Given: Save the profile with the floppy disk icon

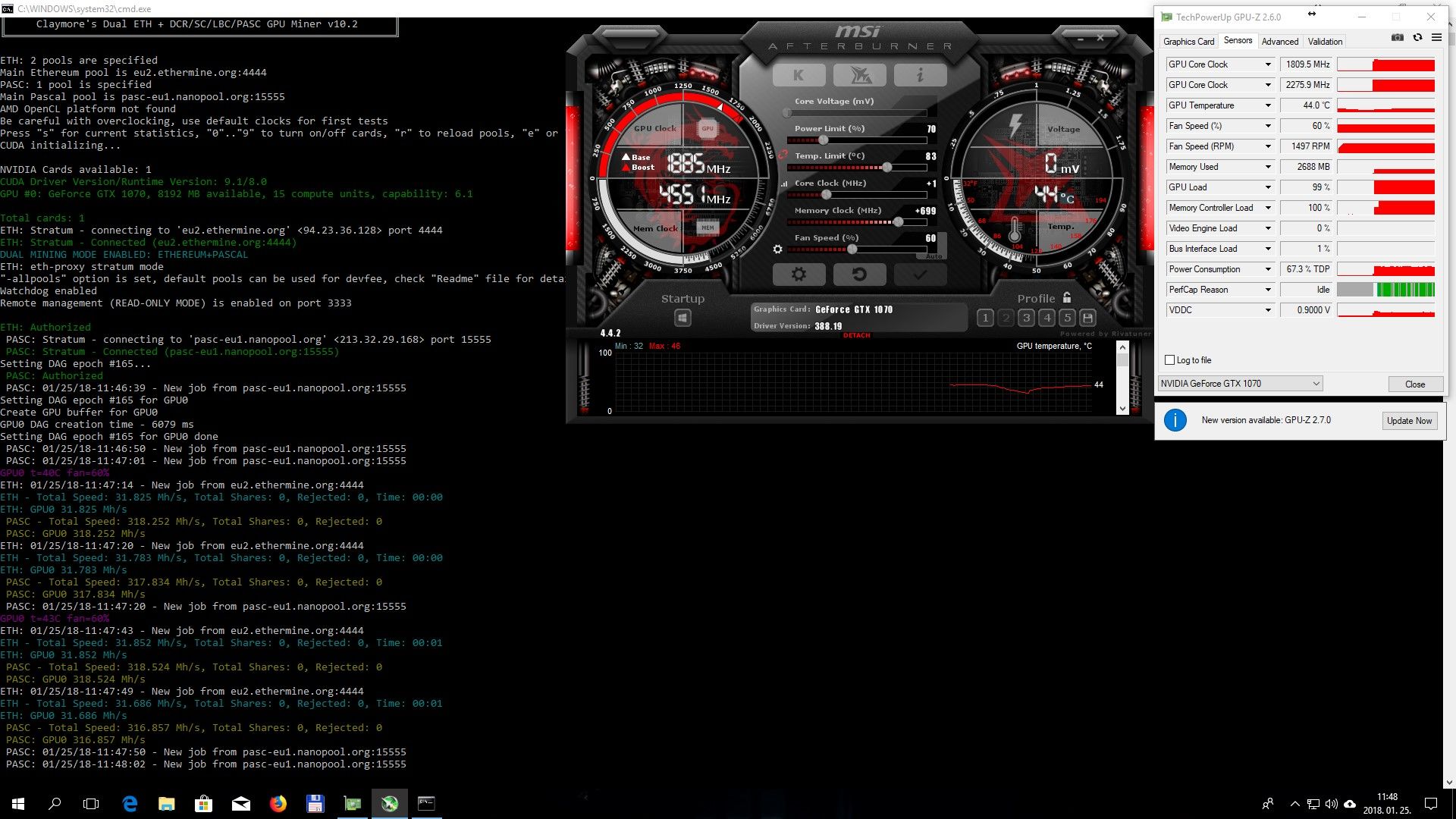Looking at the screenshot, I should 1087,318.
